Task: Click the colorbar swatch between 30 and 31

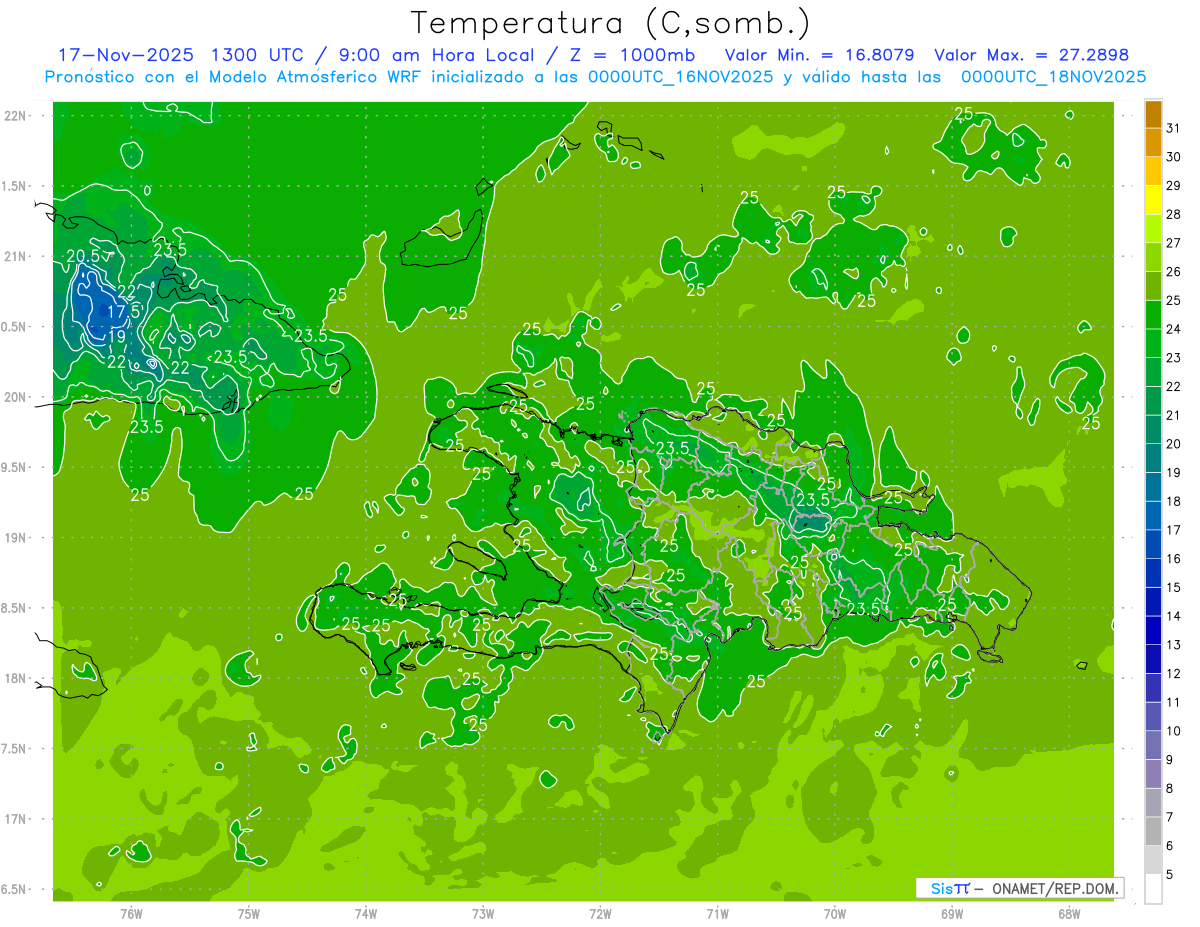Action: click(1153, 141)
